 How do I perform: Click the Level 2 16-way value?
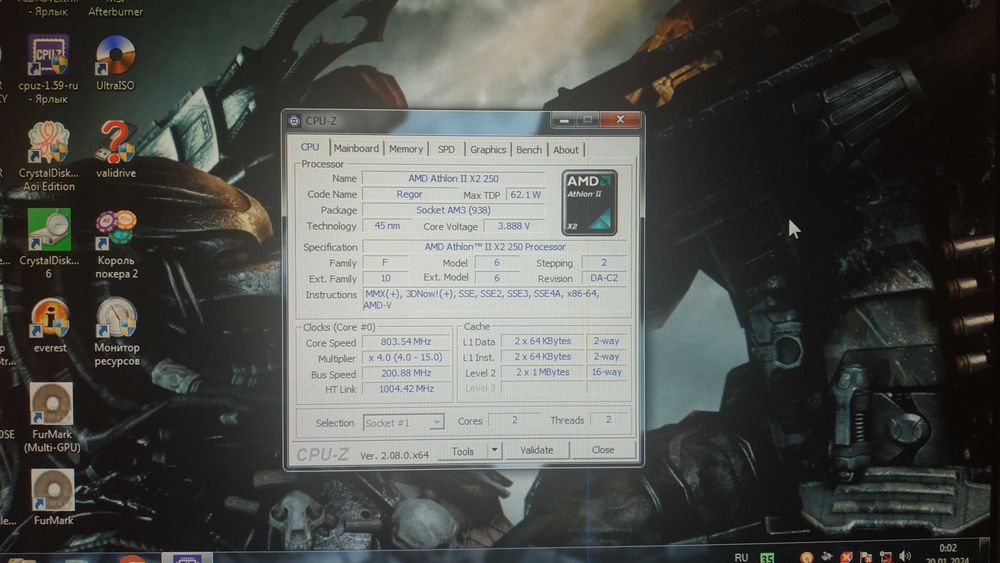pos(607,372)
